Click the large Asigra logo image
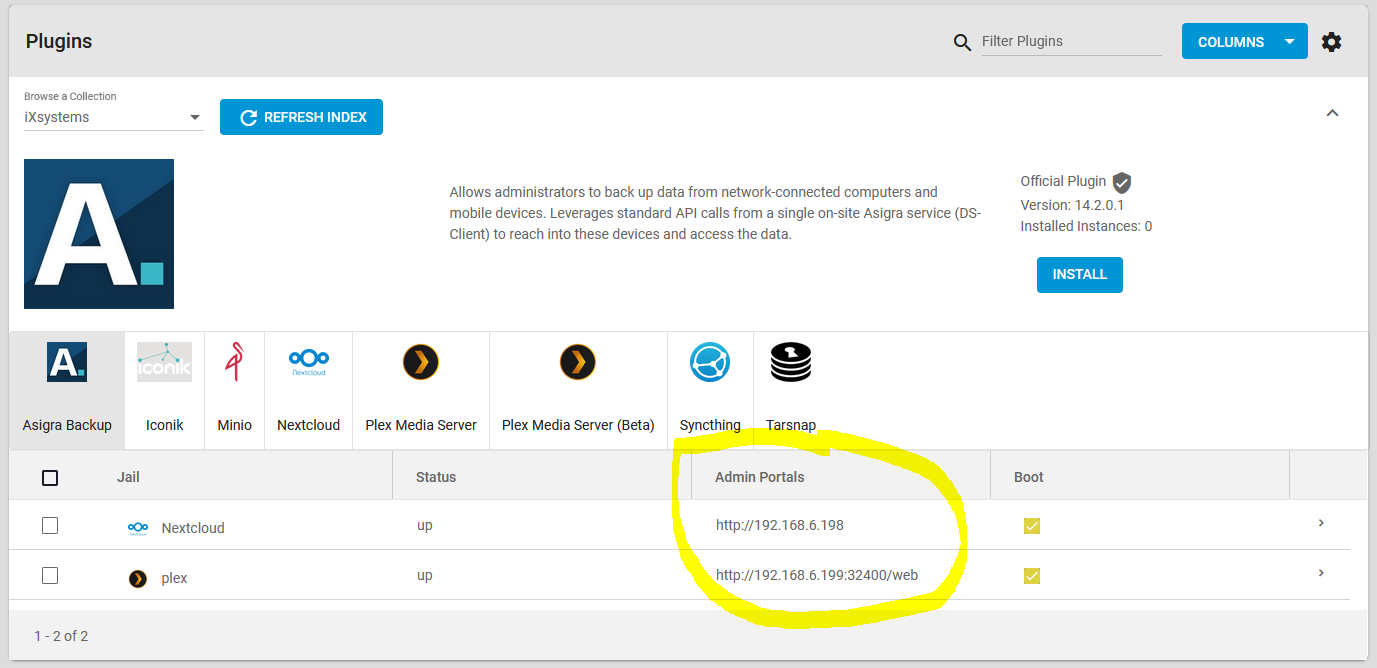Image resolution: width=1377 pixels, height=668 pixels. pos(99,234)
